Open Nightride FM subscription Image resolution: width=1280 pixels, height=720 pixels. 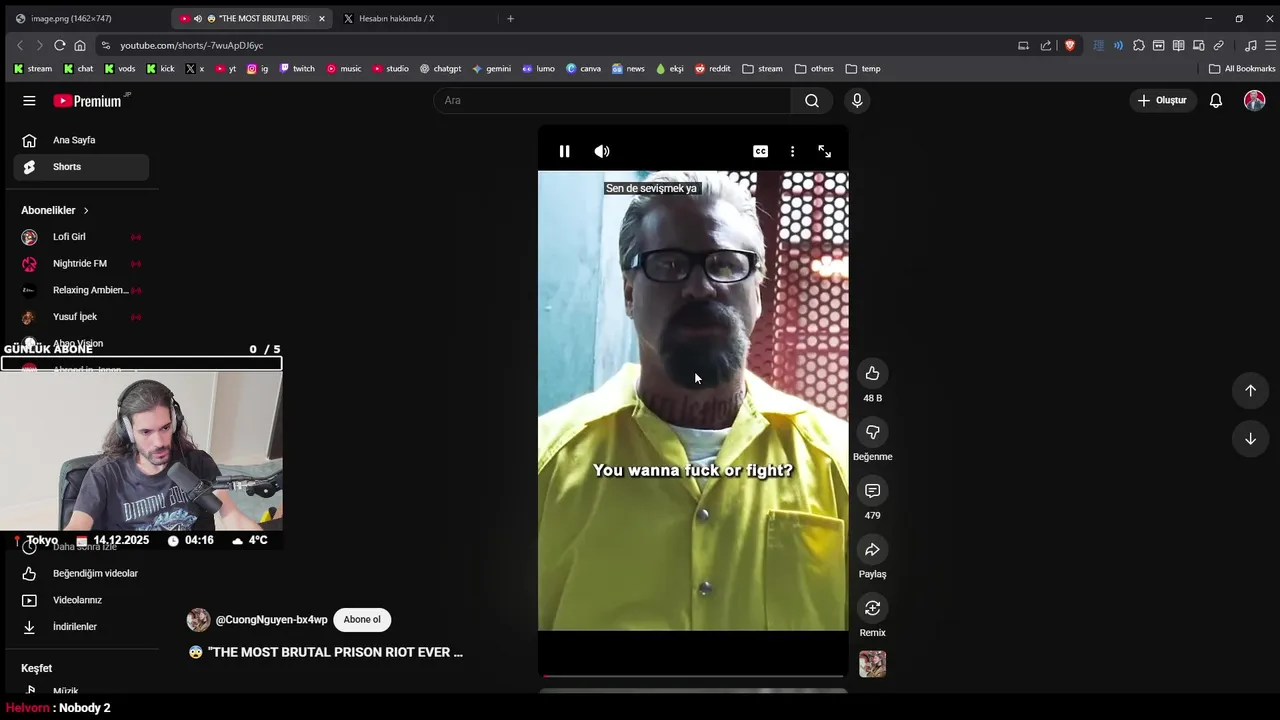tap(81, 263)
